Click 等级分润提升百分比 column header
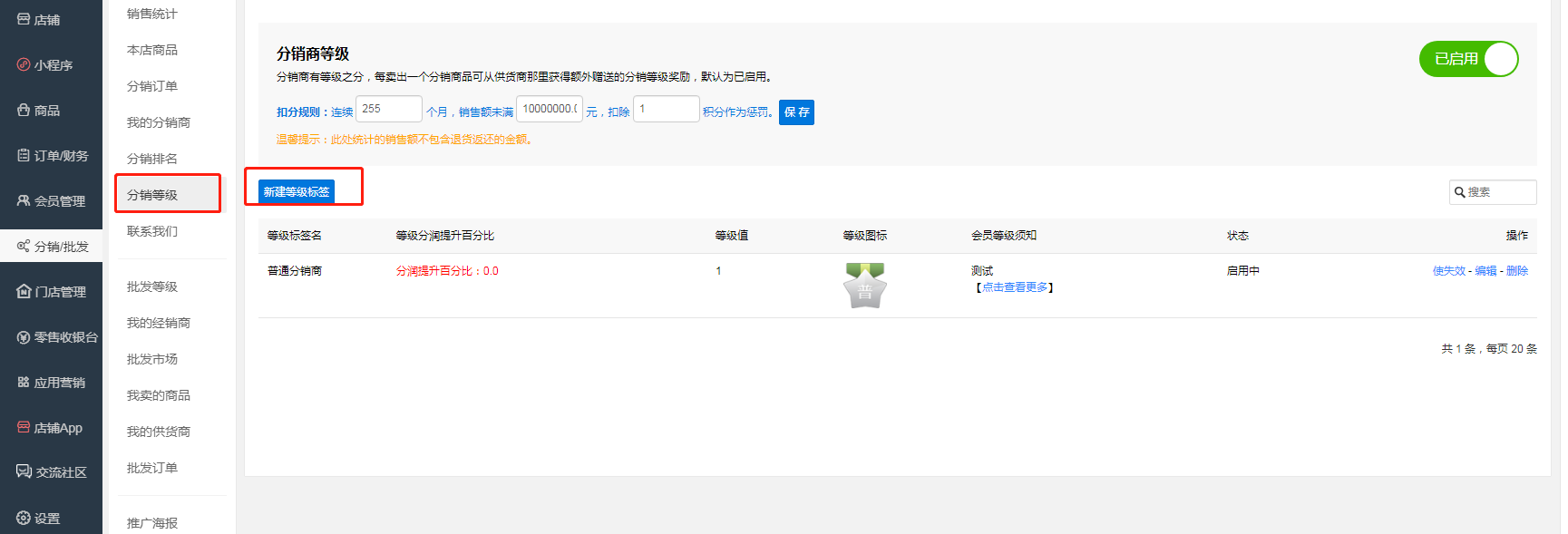1568x534 pixels. pyautogui.click(x=444, y=236)
